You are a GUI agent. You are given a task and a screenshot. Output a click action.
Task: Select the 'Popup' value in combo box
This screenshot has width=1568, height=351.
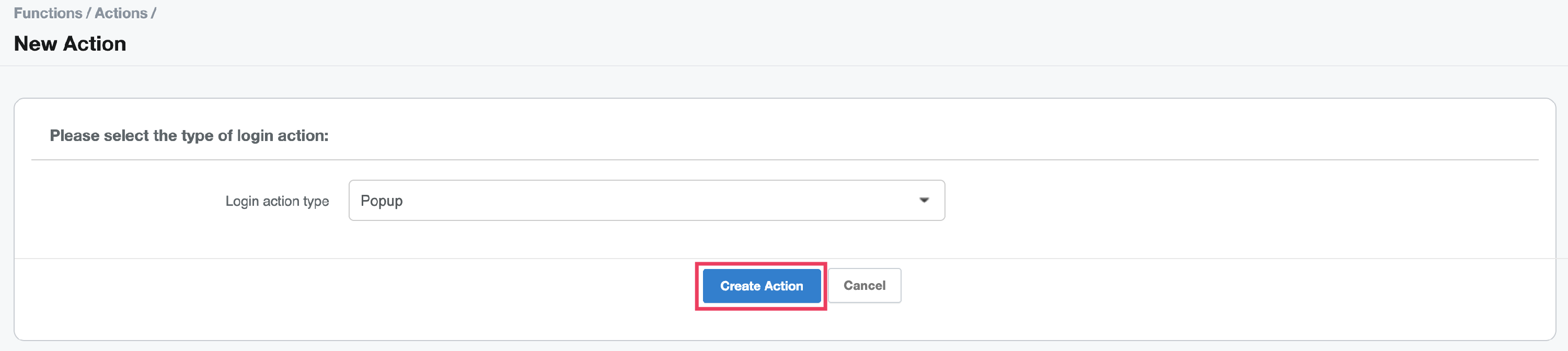point(382,201)
